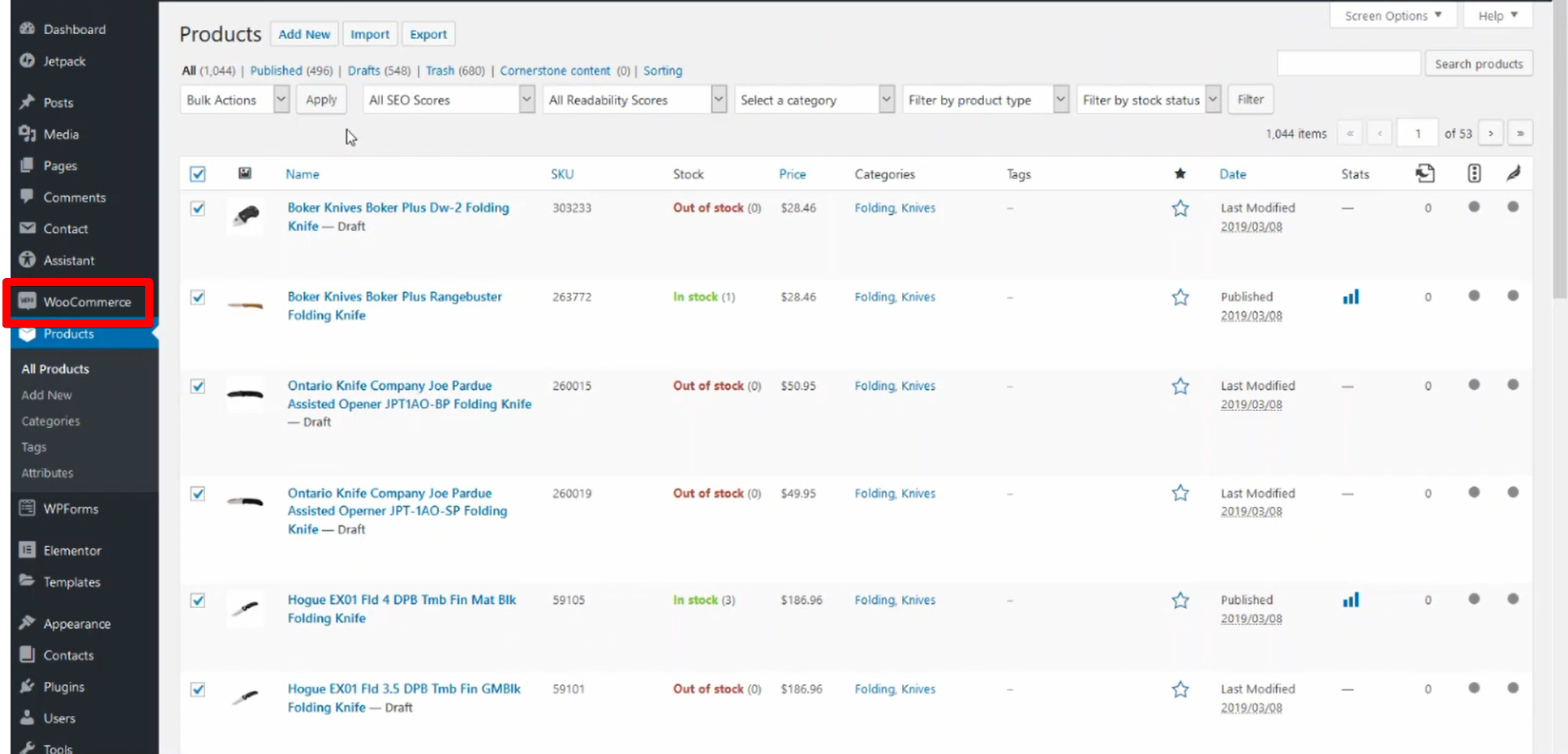Image resolution: width=1568 pixels, height=754 pixels.
Task: Open Filter by stock status dropdown
Action: pos(1148,100)
